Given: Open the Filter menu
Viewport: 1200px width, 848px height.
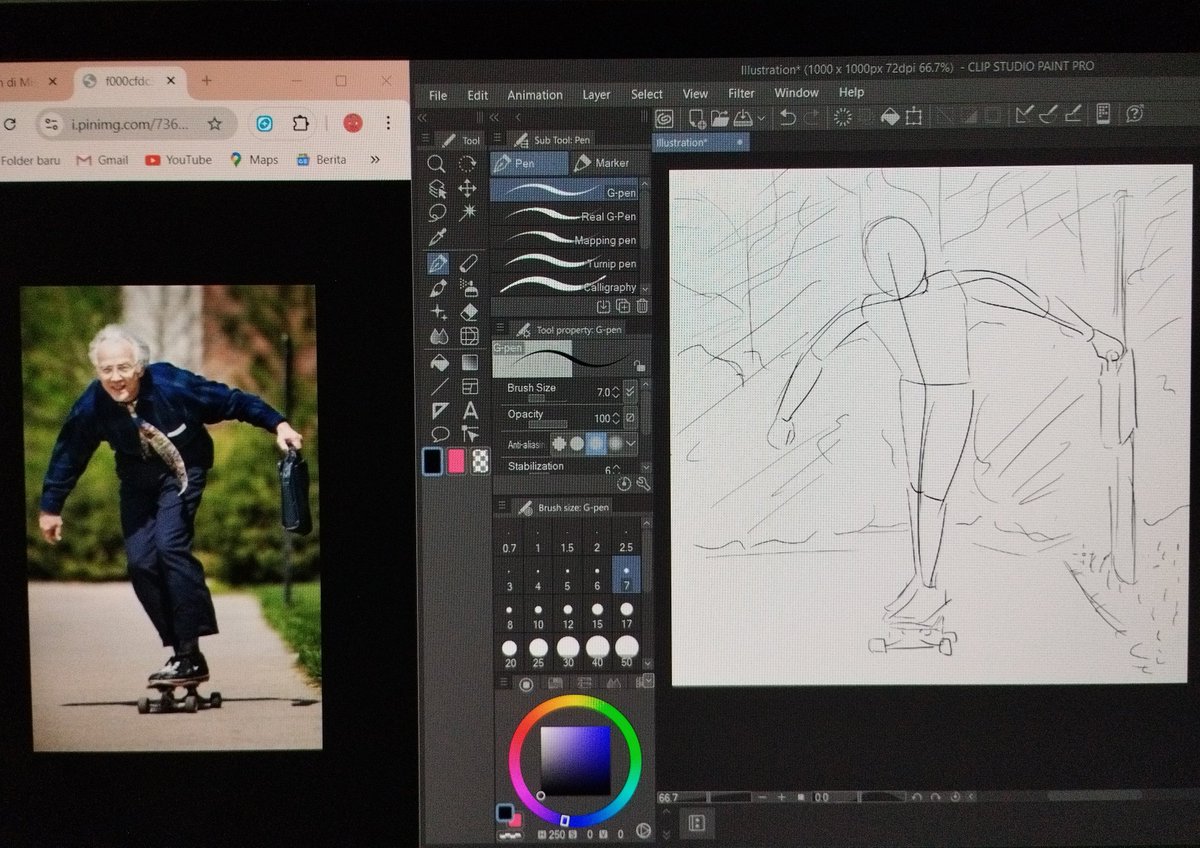Looking at the screenshot, I should (x=741, y=93).
